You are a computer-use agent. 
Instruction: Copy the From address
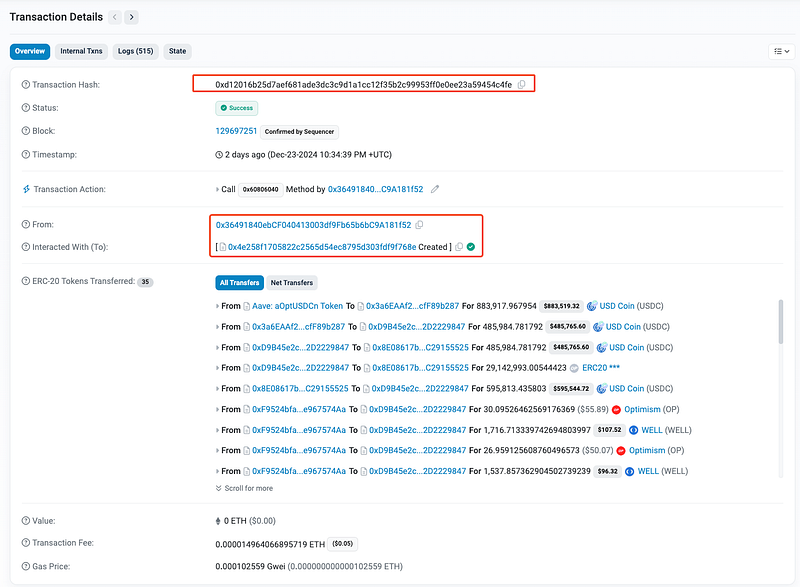point(419,225)
